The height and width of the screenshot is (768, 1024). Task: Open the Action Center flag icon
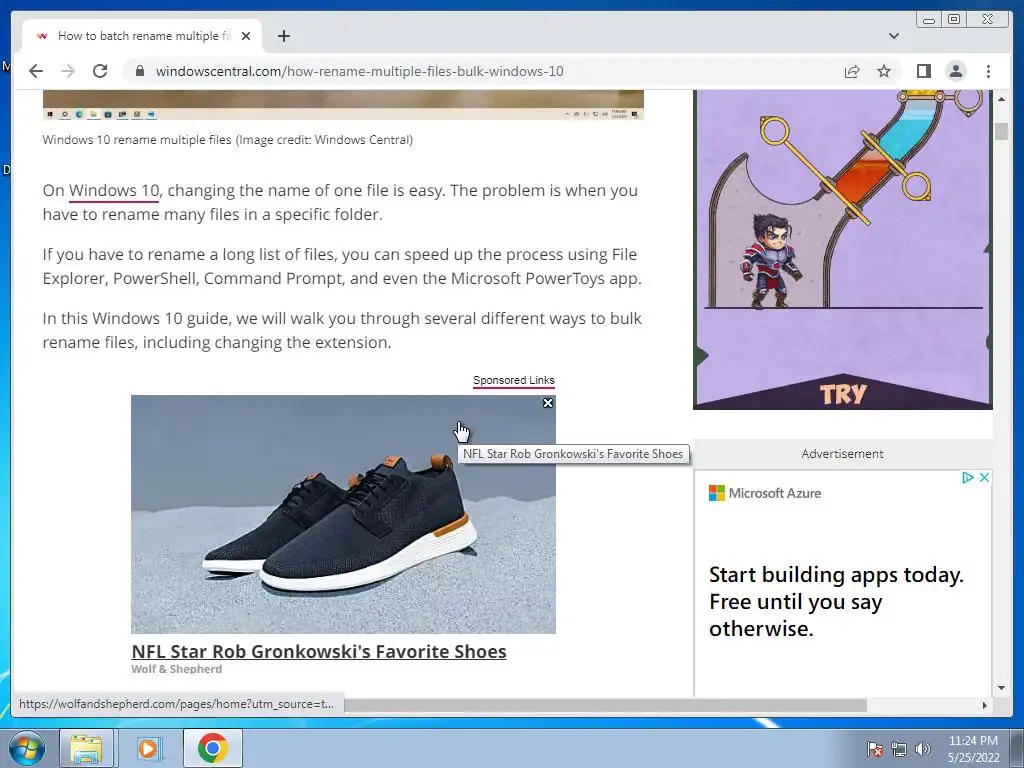point(874,749)
